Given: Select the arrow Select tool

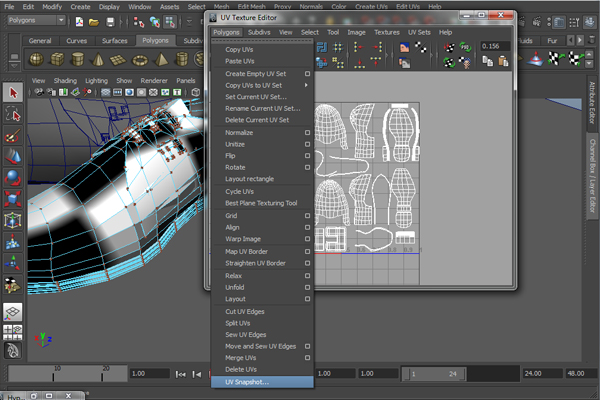Looking at the screenshot, I should tap(13, 93).
